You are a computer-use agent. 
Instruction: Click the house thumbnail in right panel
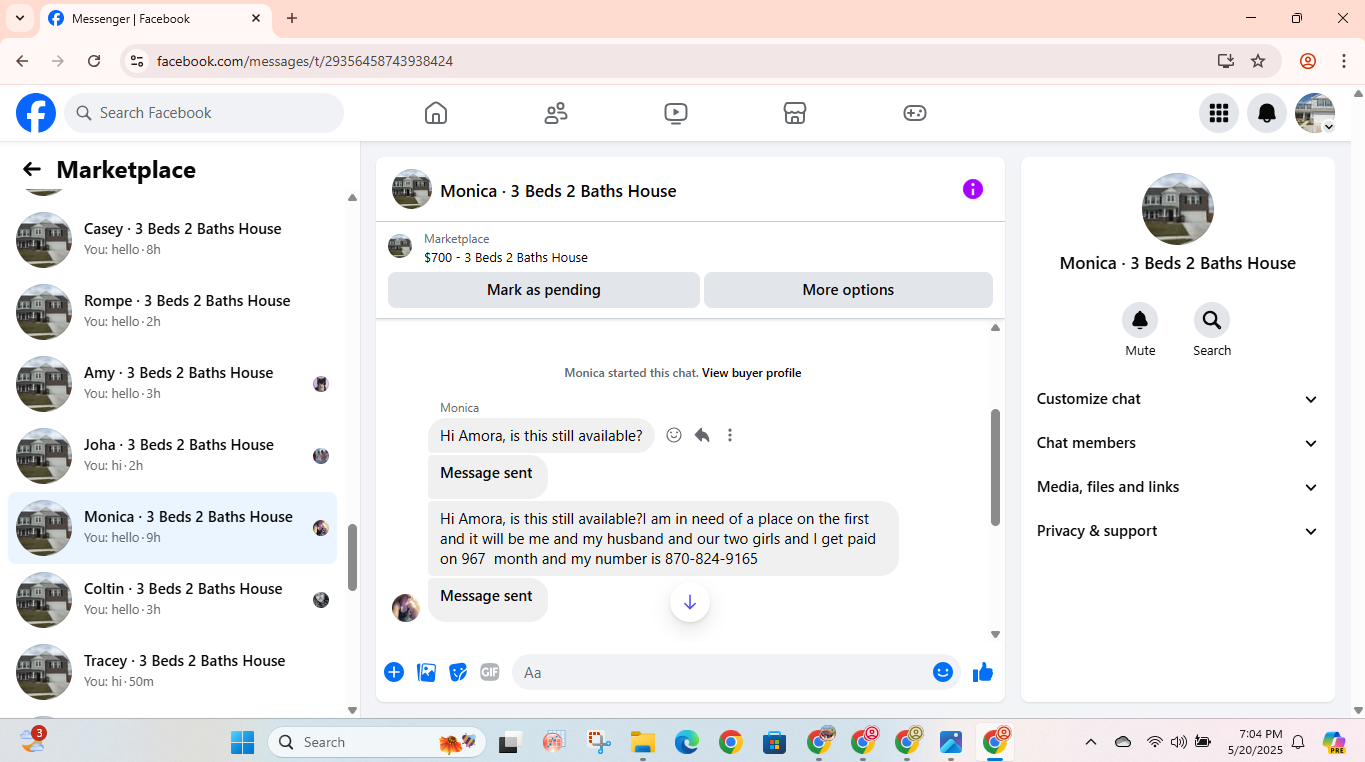click(1178, 209)
